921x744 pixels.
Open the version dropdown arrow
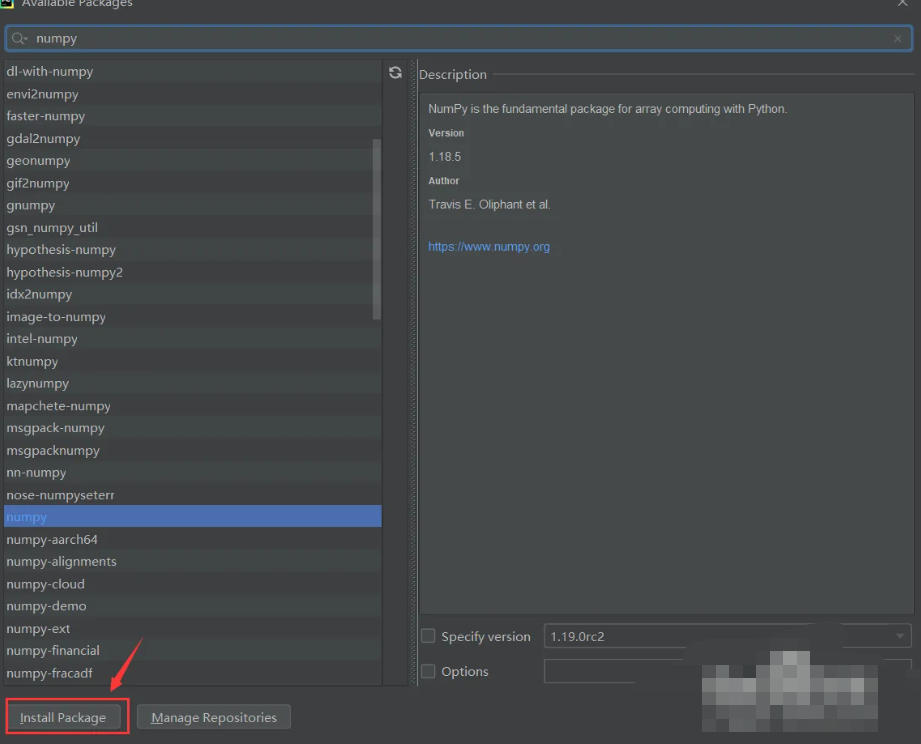tap(899, 636)
